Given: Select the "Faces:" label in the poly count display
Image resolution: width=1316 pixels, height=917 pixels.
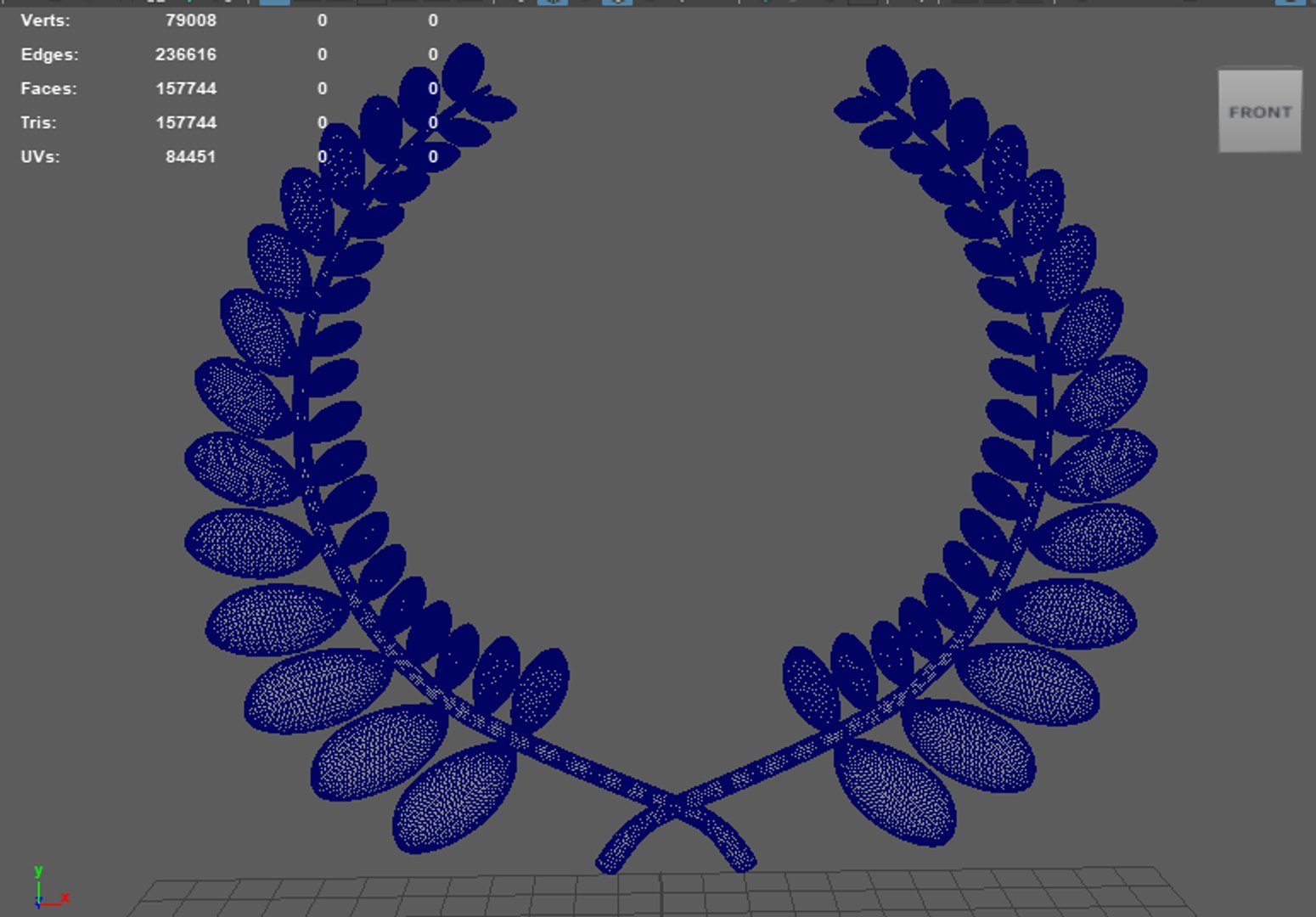Looking at the screenshot, I should (48, 88).
